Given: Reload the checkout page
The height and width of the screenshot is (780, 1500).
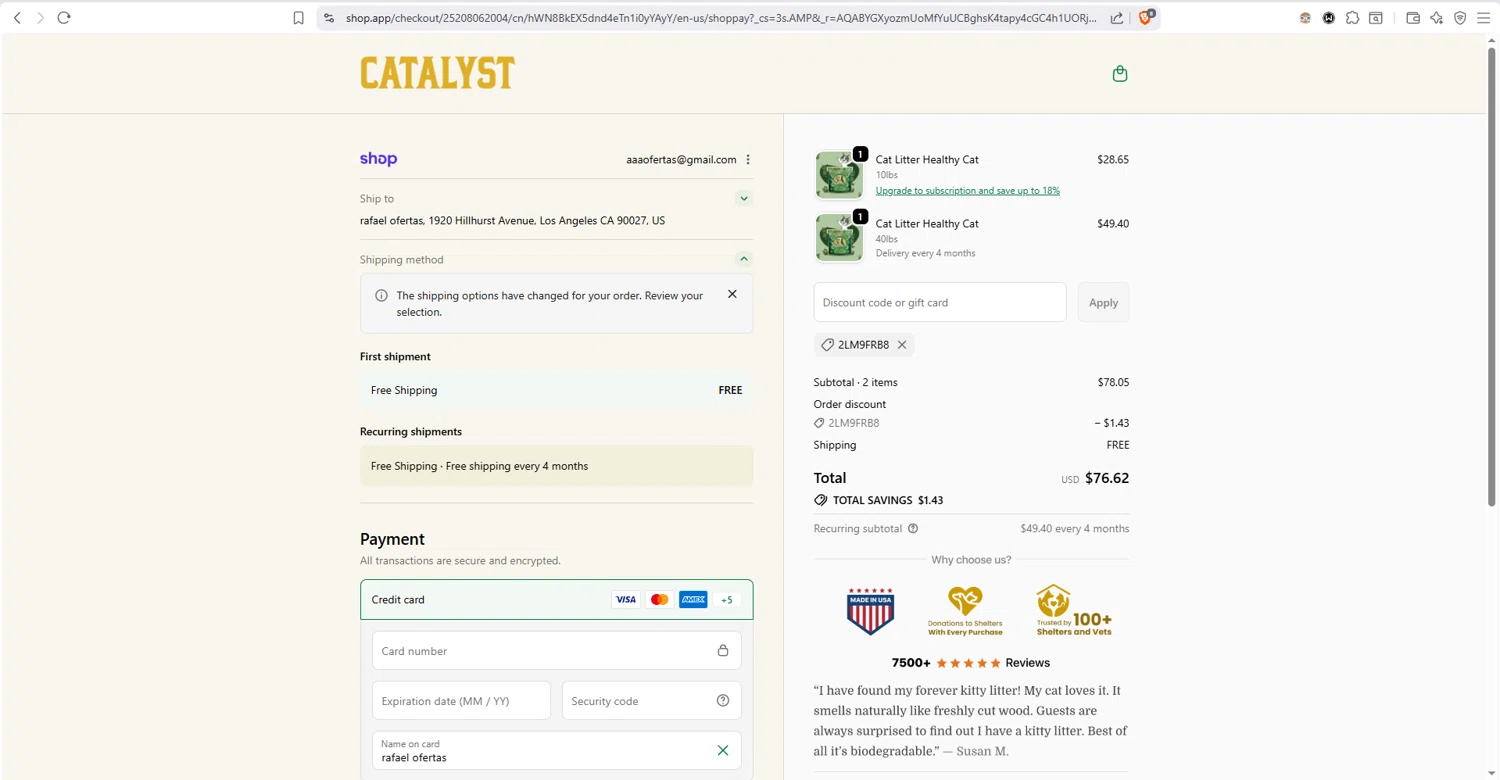Looking at the screenshot, I should tap(64, 18).
